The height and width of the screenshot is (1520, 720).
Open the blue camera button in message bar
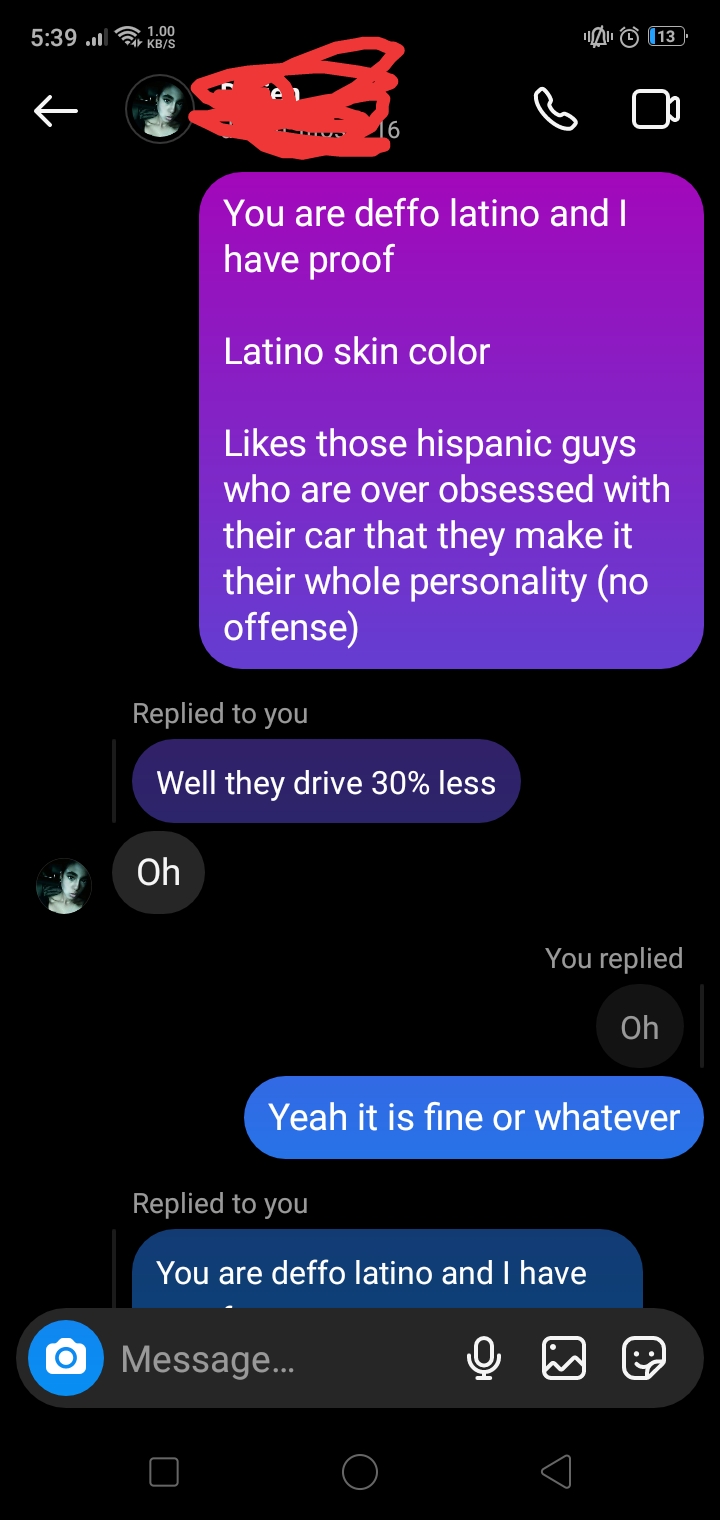pyautogui.click(x=66, y=1358)
